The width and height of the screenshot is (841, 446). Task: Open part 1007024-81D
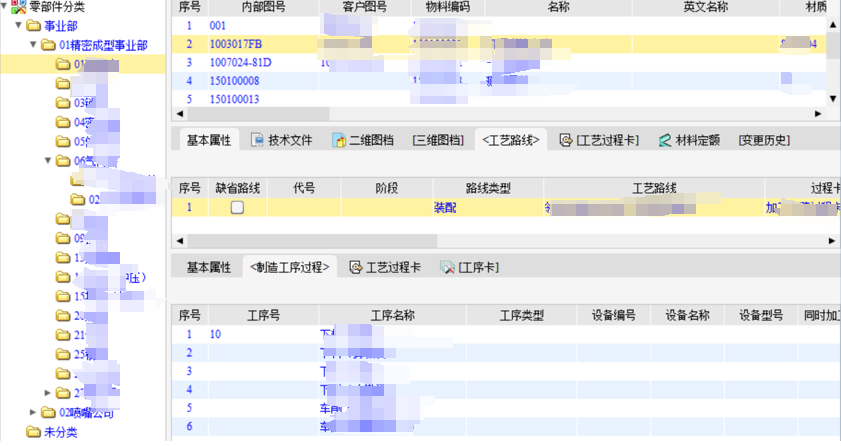[240, 62]
